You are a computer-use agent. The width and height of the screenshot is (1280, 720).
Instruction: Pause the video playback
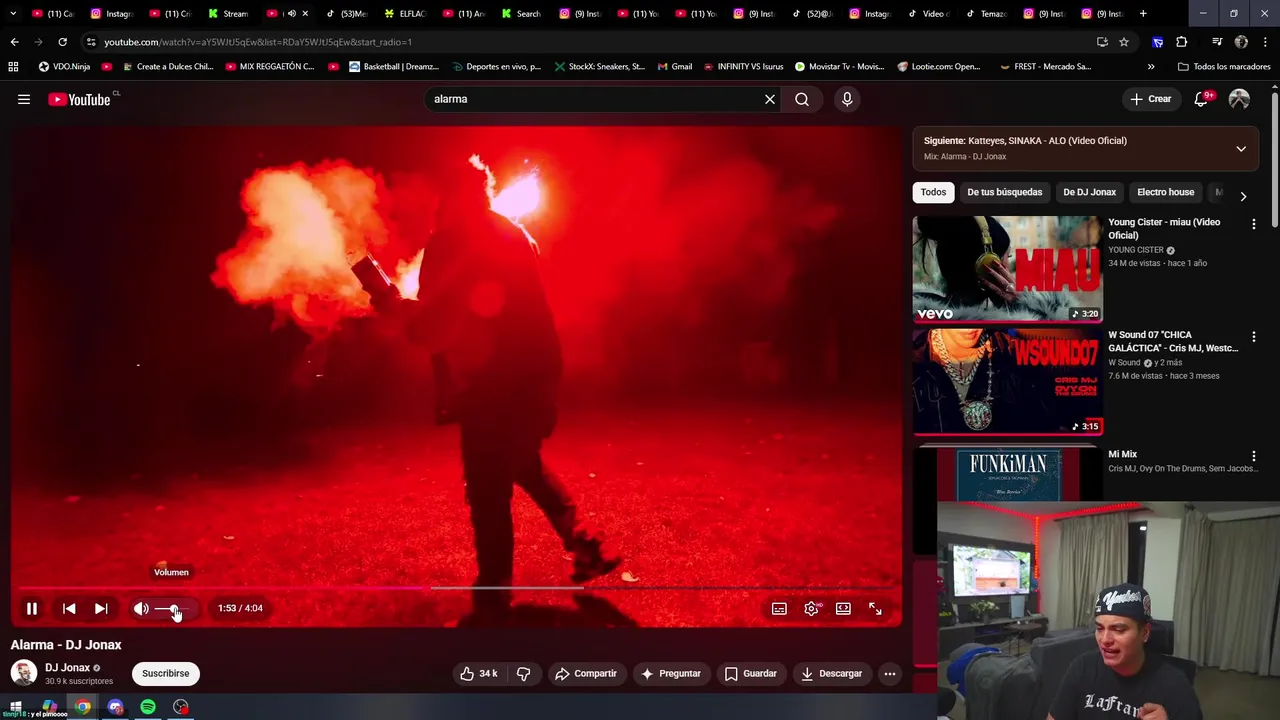click(32, 608)
